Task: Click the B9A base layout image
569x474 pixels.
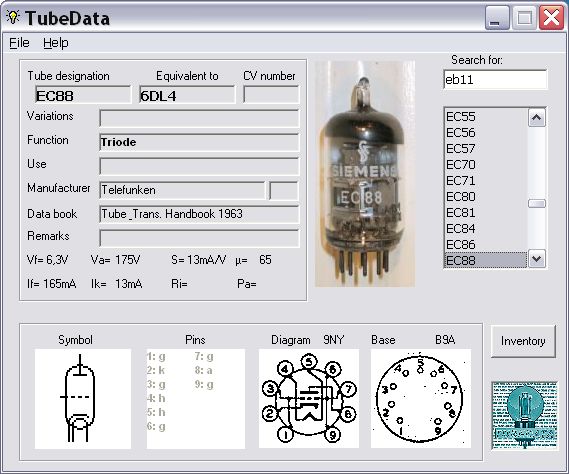Action: tap(421, 399)
